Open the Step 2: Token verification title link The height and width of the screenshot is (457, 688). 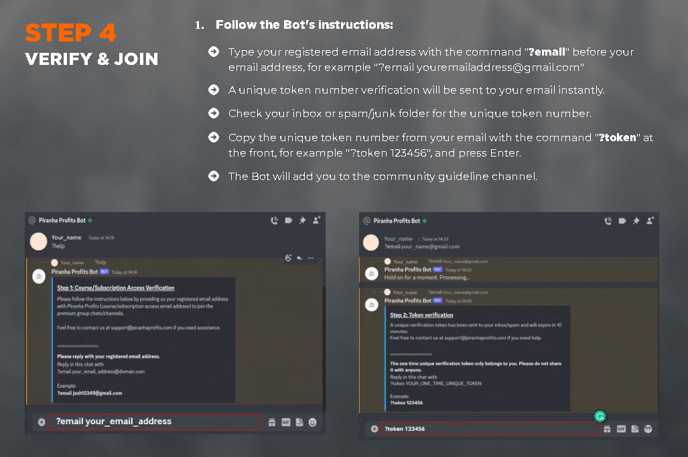421,315
